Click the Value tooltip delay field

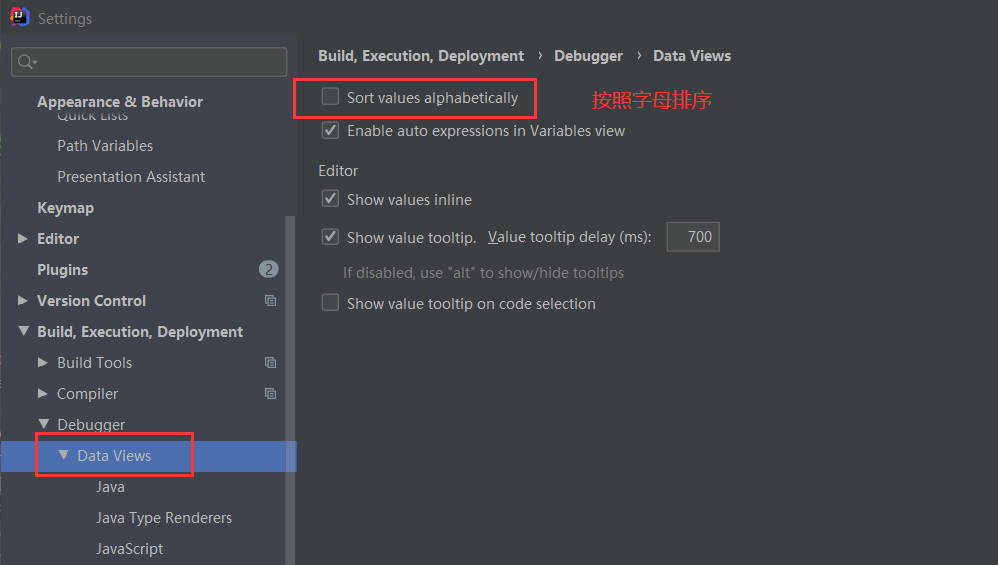pos(693,237)
